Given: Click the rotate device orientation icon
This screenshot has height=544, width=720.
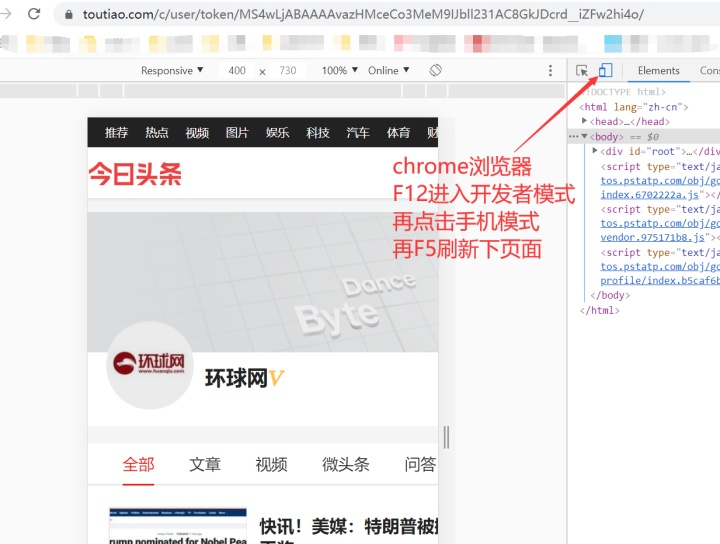Looking at the screenshot, I should point(435,70).
